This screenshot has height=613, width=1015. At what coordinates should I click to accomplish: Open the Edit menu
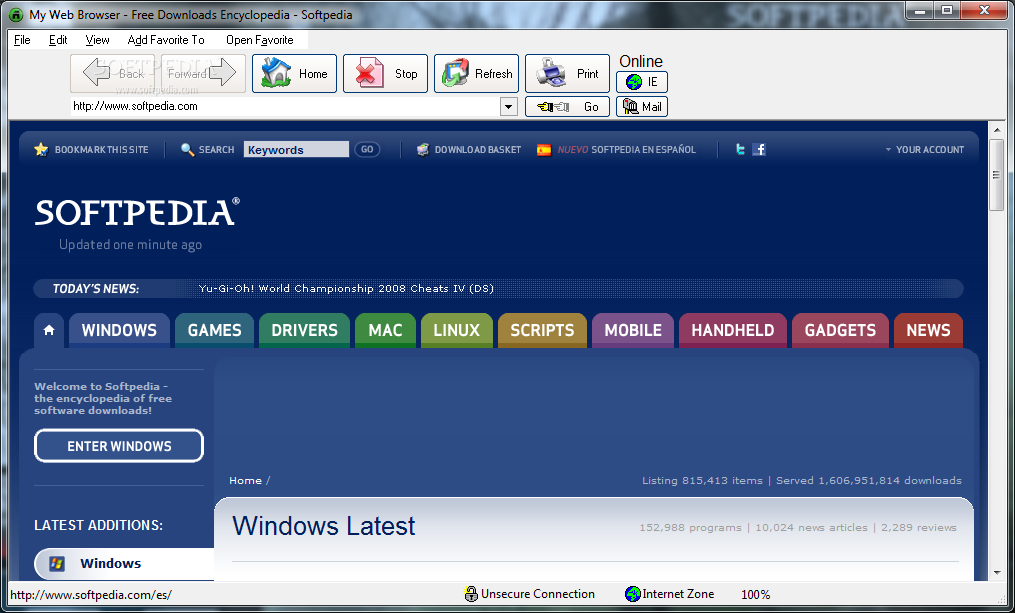click(58, 39)
